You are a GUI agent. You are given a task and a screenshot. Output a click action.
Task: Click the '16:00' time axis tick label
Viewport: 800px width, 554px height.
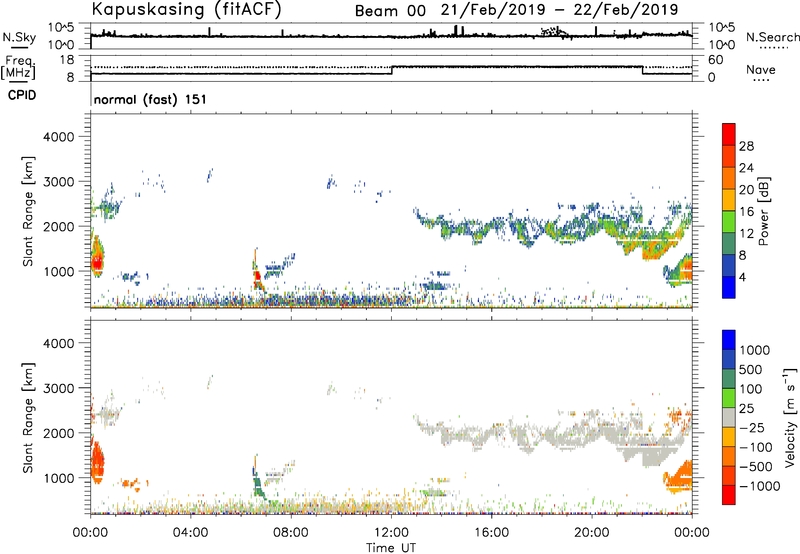(491, 533)
